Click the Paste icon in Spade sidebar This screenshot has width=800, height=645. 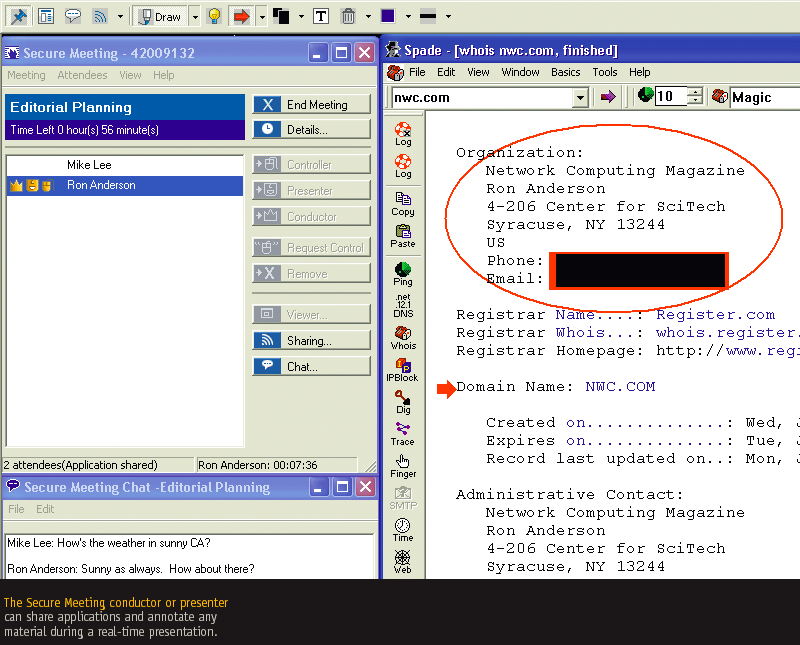(403, 236)
